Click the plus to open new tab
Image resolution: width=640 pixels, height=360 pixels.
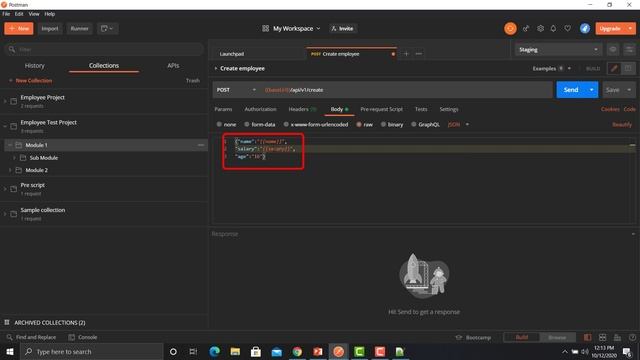pyautogui.click(x=406, y=54)
